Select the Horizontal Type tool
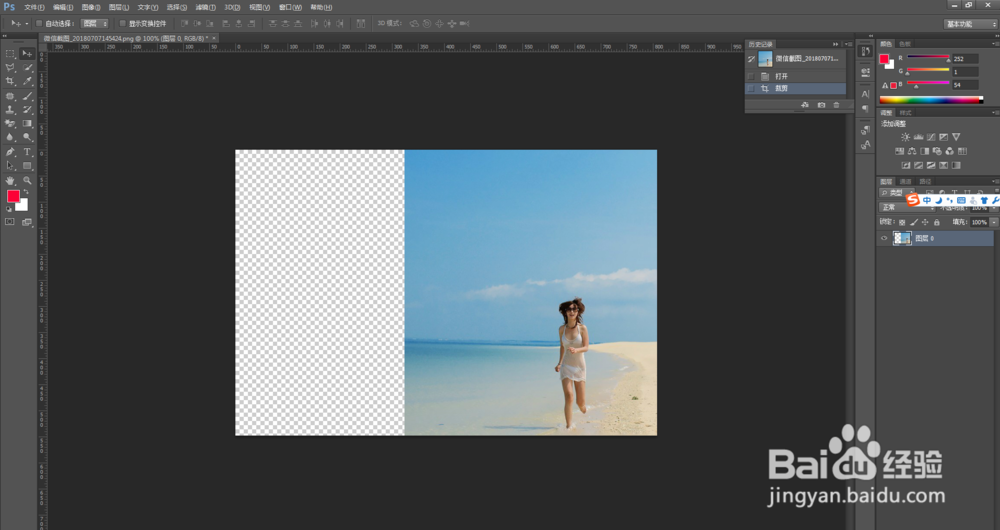The image size is (1000, 530). tap(27, 152)
